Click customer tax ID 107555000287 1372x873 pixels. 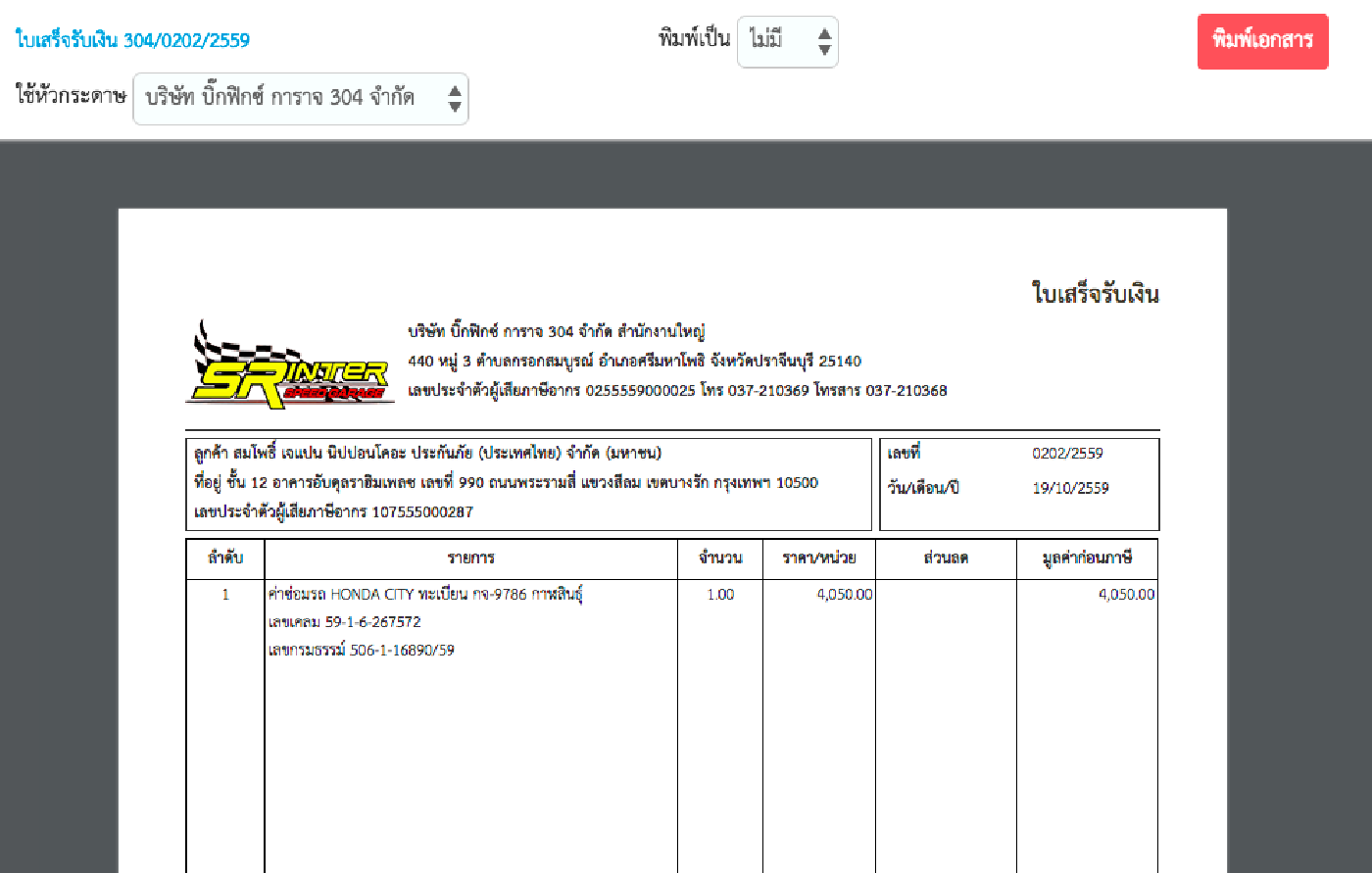(333, 511)
